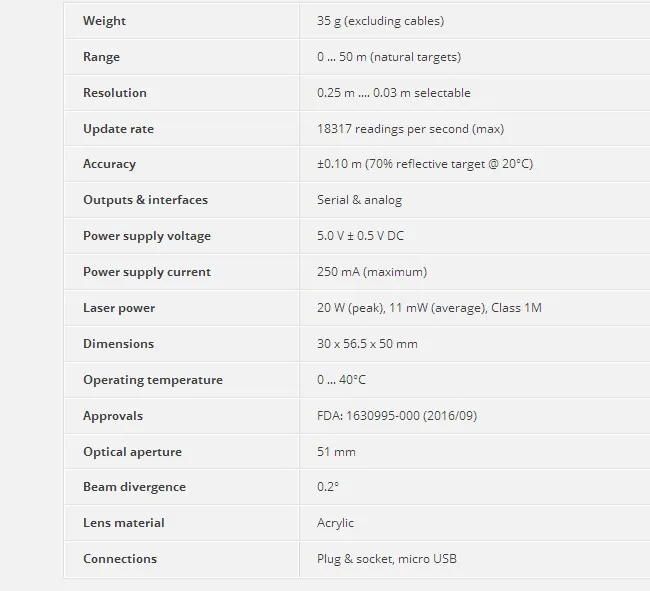The width and height of the screenshot is (650, 591).
Task: Click the '30 x 56.5 x 50 mm' dimensions value
Action: pyautogui.click(x=367, y=344)
